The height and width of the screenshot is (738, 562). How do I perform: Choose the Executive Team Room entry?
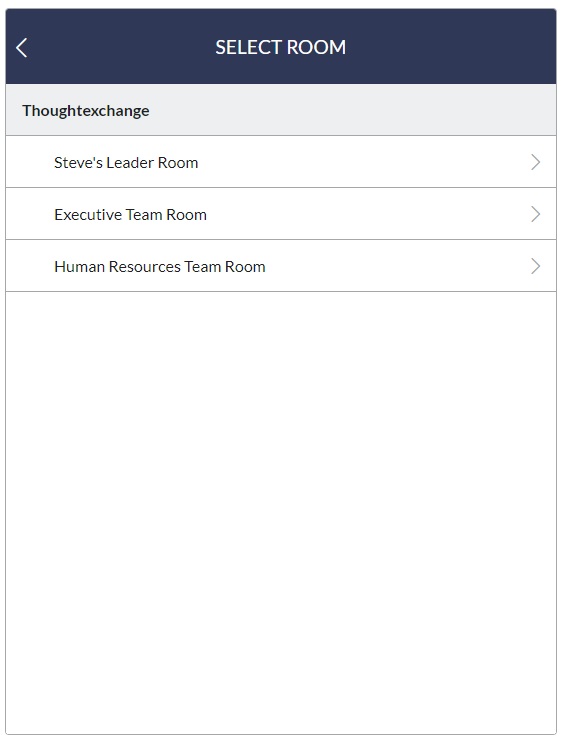click(281, 214)
